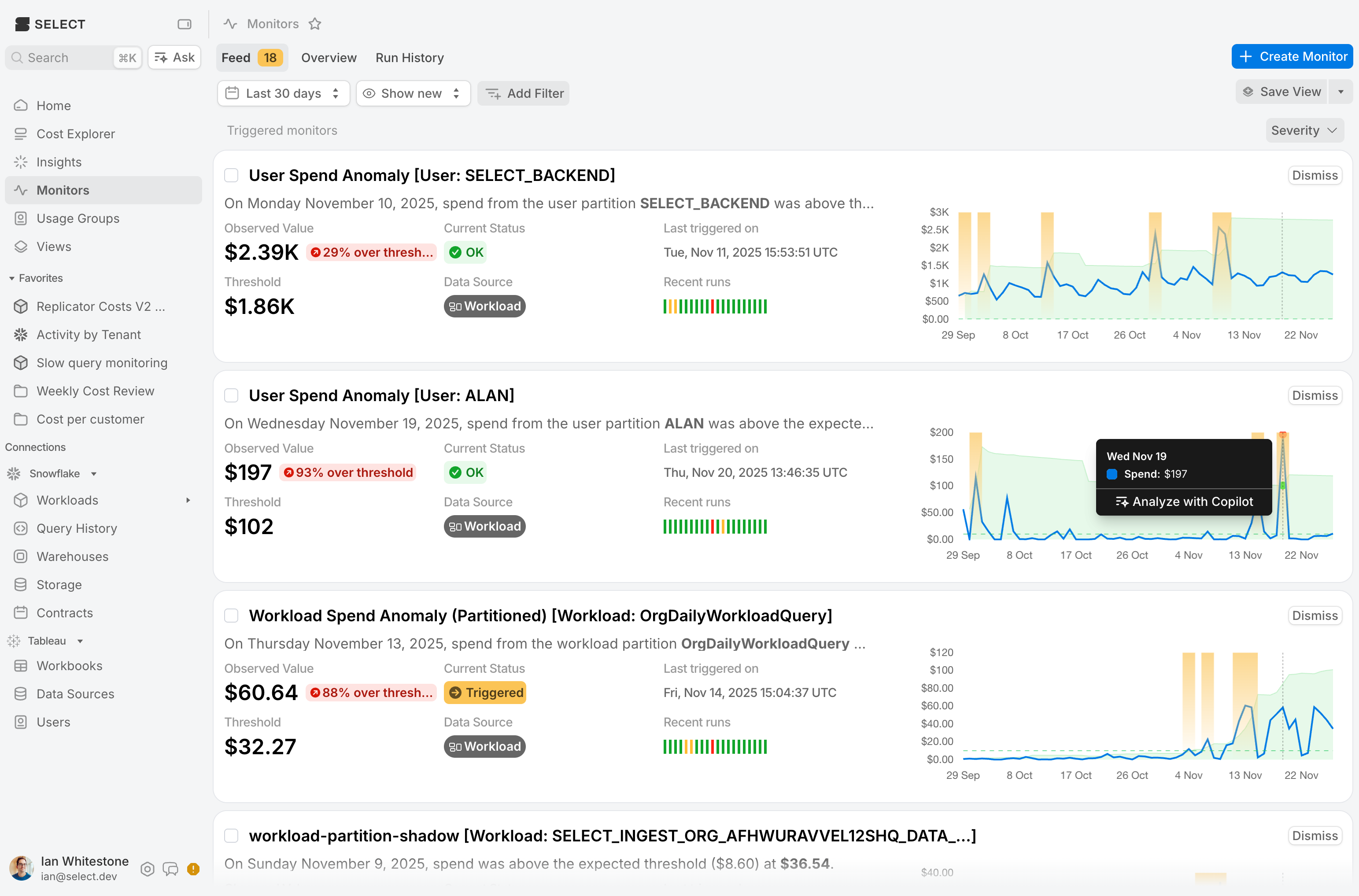The width and height of the screenshot is (1359, 896).
Task: Go to Insights page
Action: click(103, 162)
